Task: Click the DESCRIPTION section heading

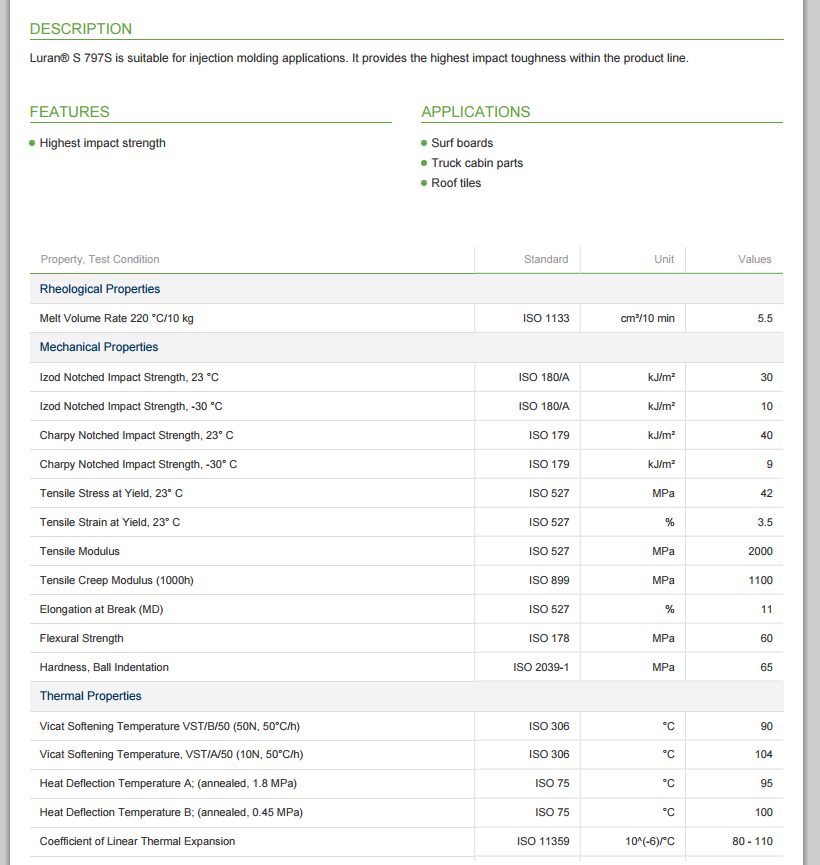Action: pos(81,29)
